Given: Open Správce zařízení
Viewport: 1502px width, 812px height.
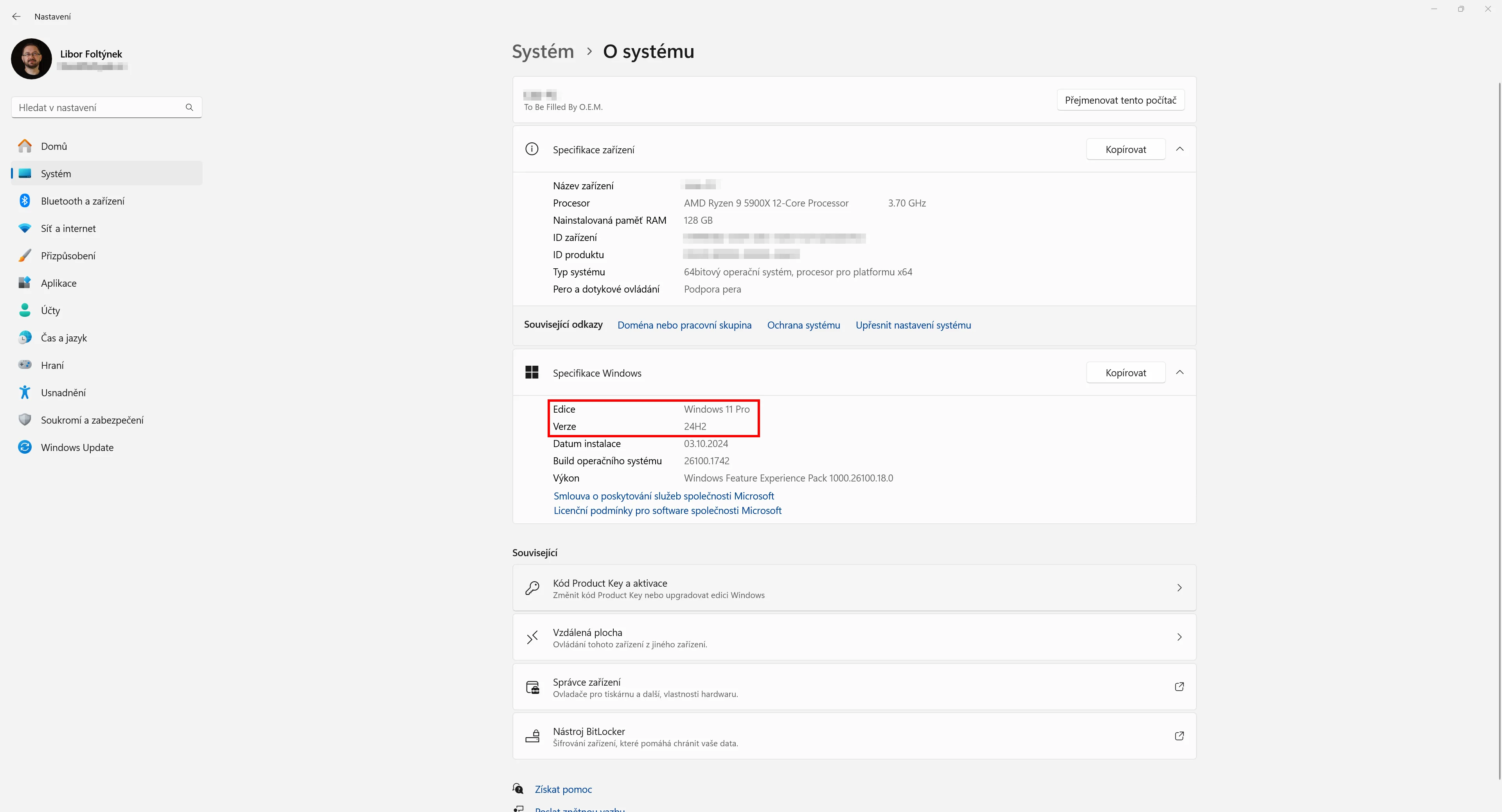Looking at the screenshot, I should pos(854,687).
